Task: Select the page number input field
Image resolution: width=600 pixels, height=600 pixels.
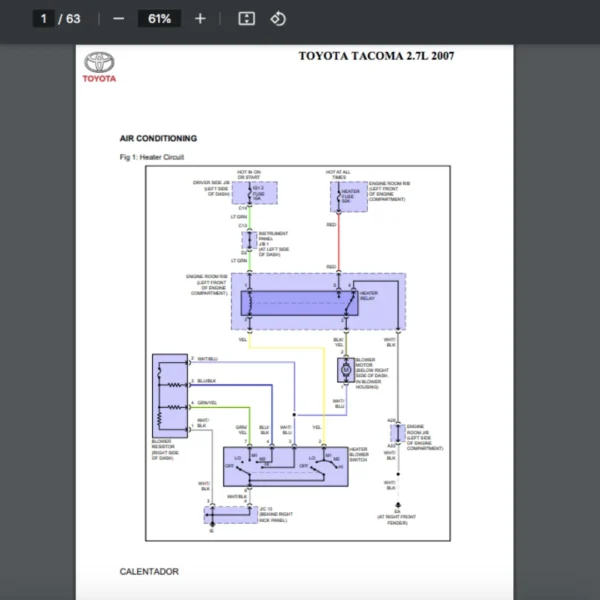Action: (x=44, y=19)
